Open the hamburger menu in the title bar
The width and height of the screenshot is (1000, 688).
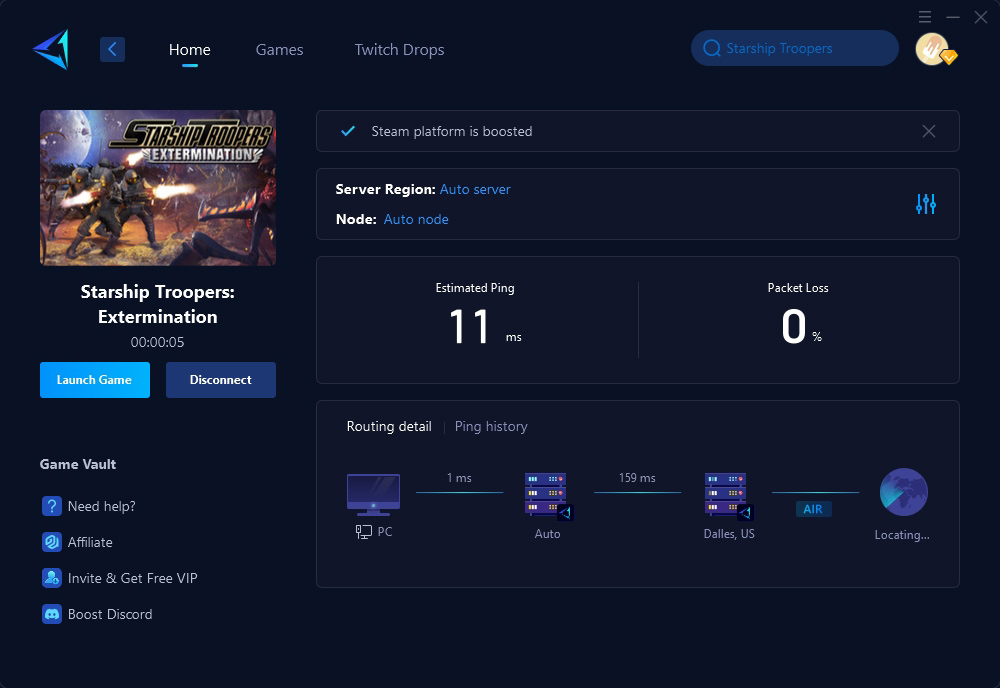(925, 17)
